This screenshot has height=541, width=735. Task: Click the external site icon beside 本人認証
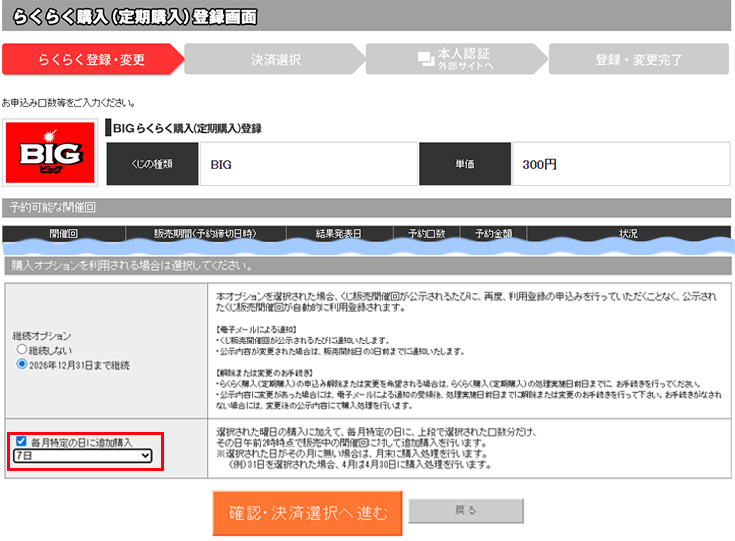(426, 58)
